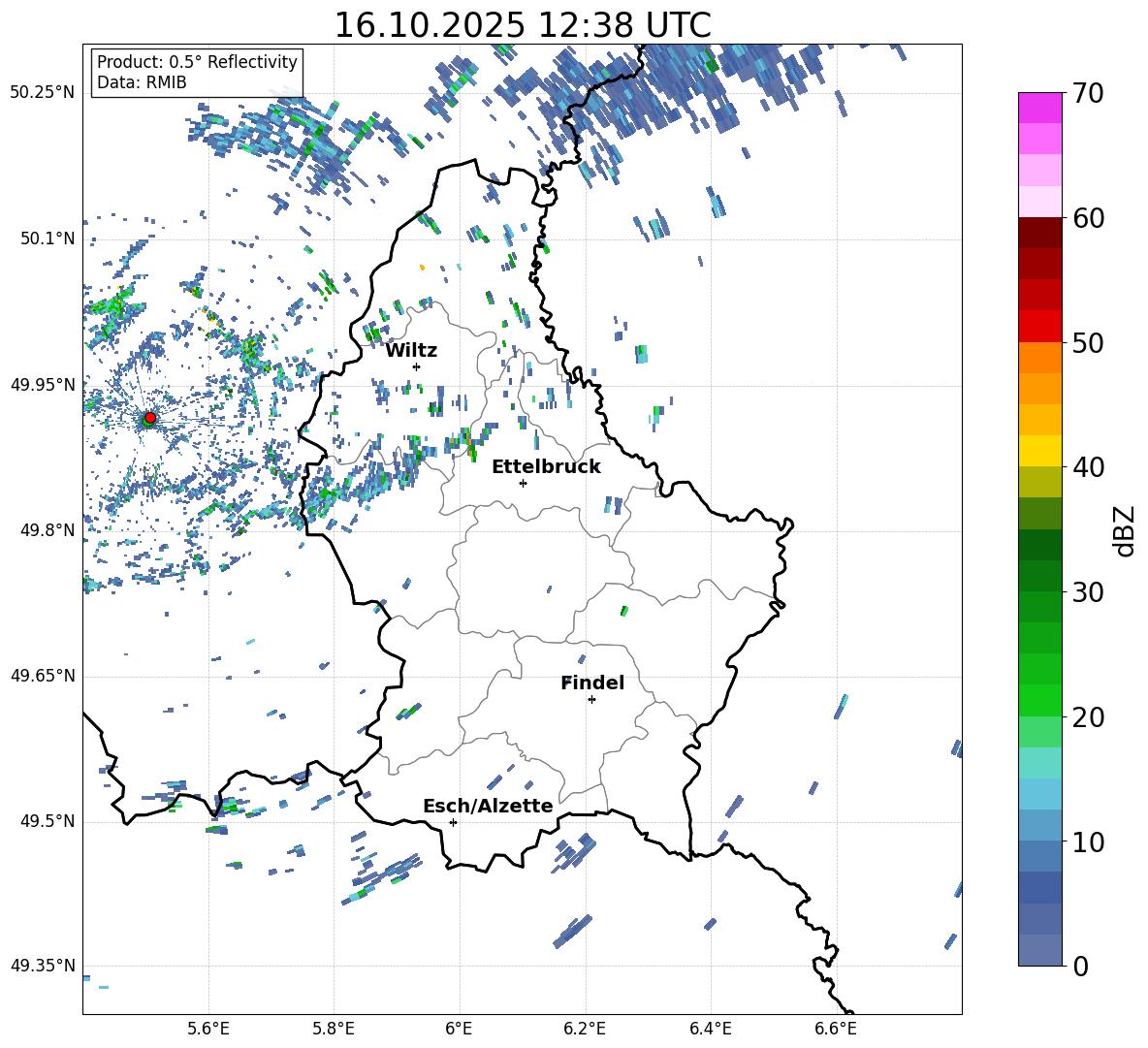This screenshot has width=1148, height=1048.
Task: Click the 6.6°E longitude label
Action: coord(836,1029)
